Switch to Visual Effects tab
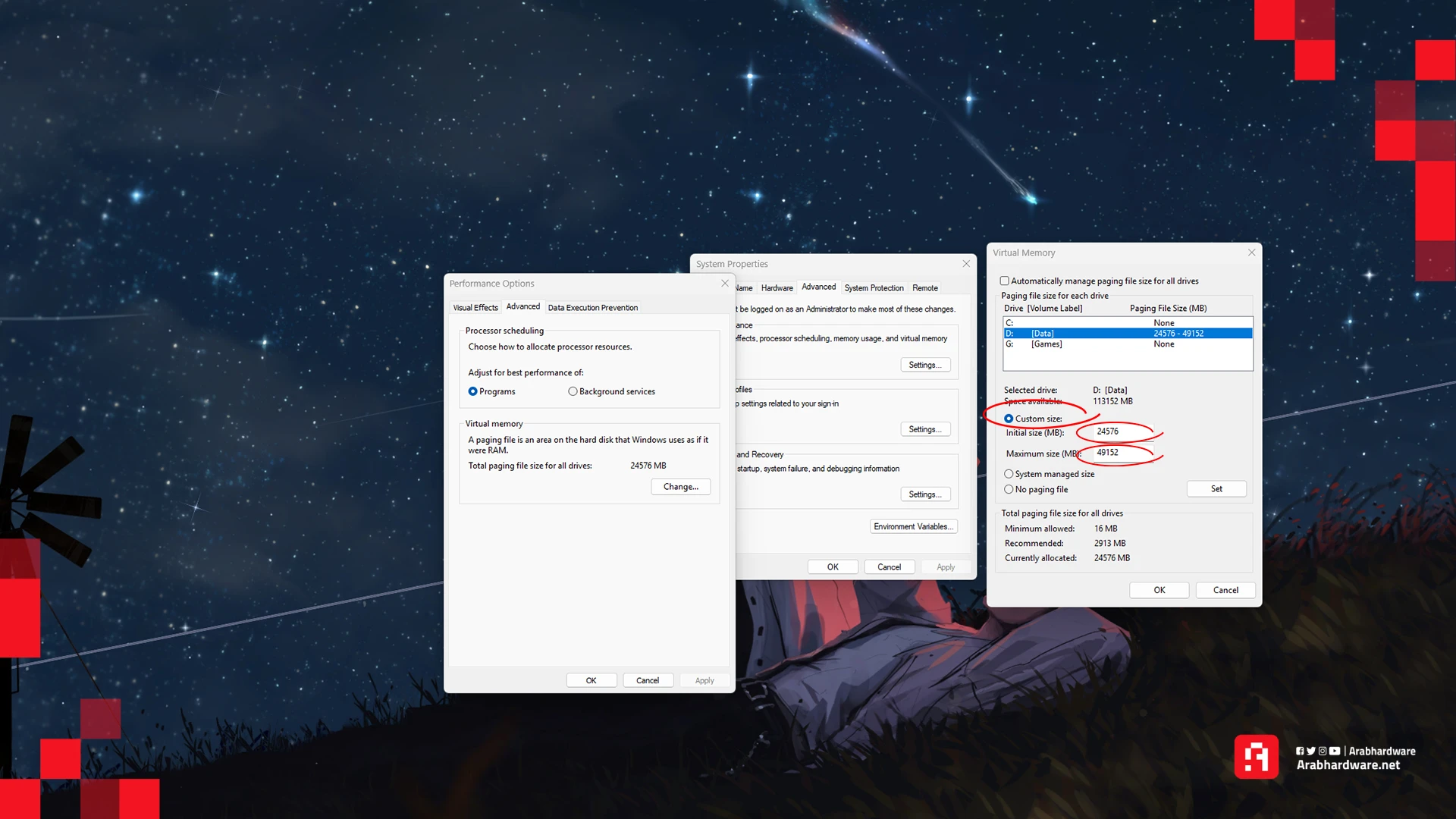The height and width of the screenshot is (819, 1456). [475, 308]
